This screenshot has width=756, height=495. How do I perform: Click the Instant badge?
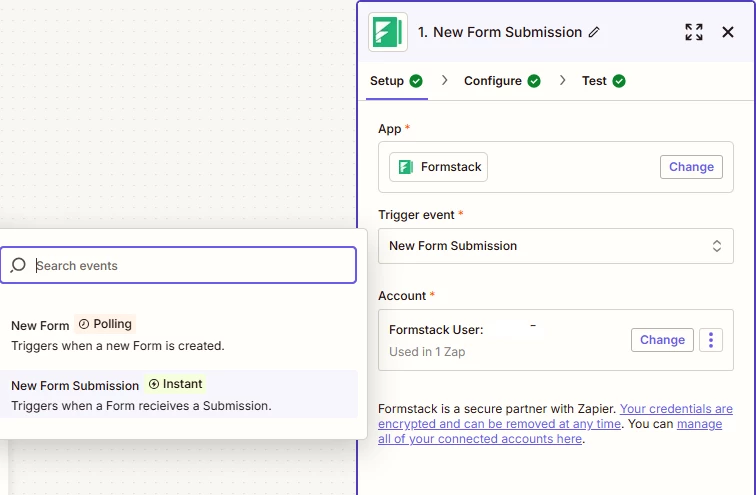click(x=175, y=384)
